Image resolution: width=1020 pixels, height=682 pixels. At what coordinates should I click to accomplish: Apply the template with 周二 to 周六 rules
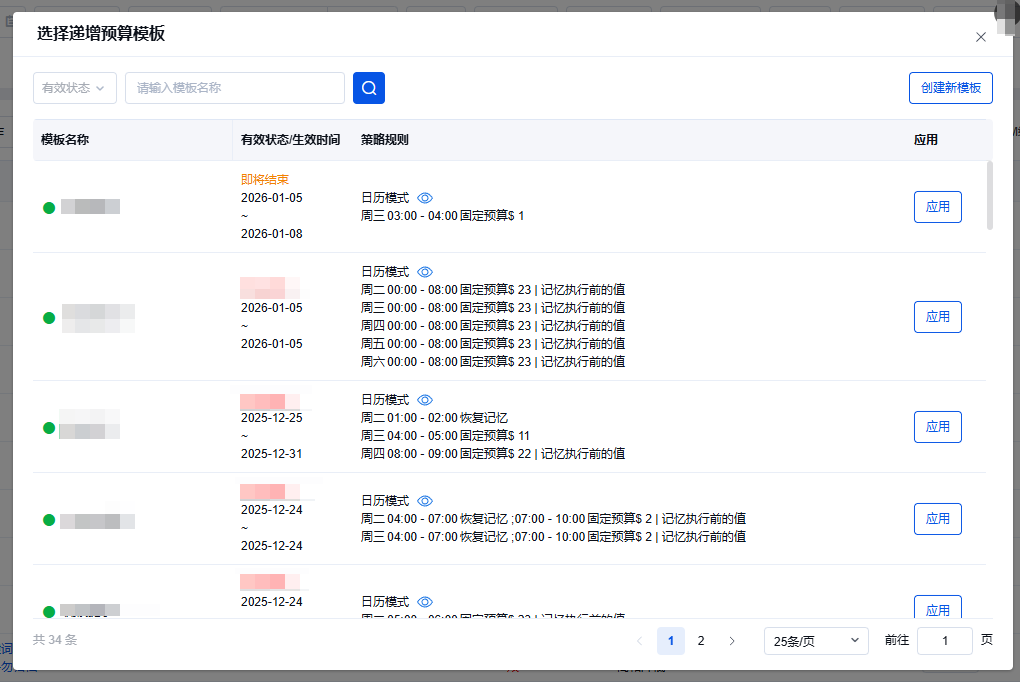[x=937, y=317]
